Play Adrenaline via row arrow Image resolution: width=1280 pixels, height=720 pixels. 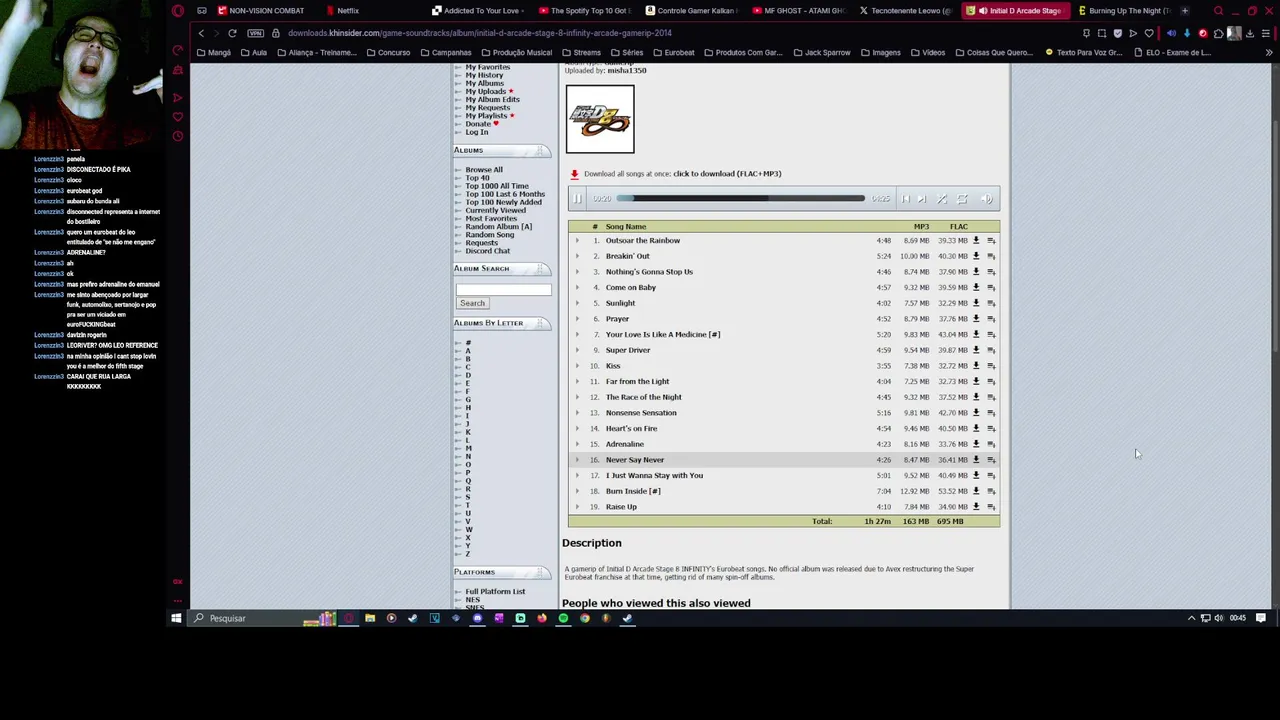[577, 444]
